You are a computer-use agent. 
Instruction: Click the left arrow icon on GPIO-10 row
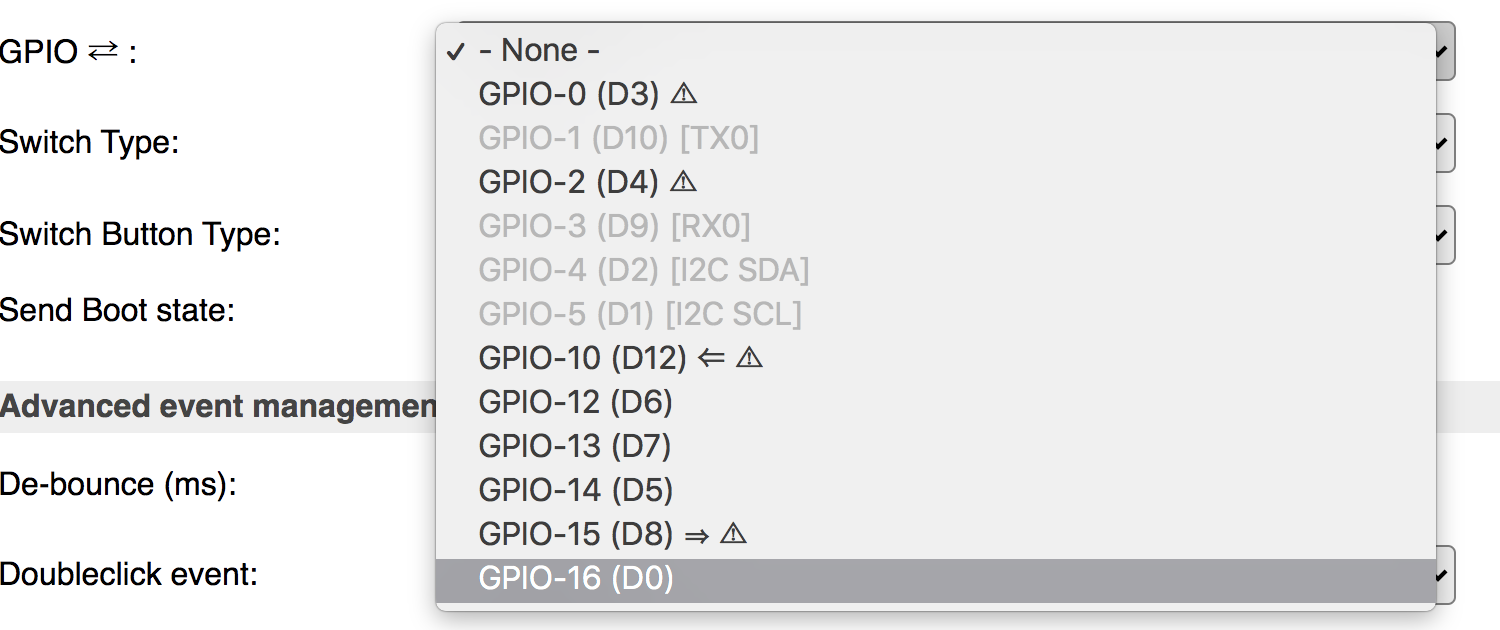click(711, 358)
